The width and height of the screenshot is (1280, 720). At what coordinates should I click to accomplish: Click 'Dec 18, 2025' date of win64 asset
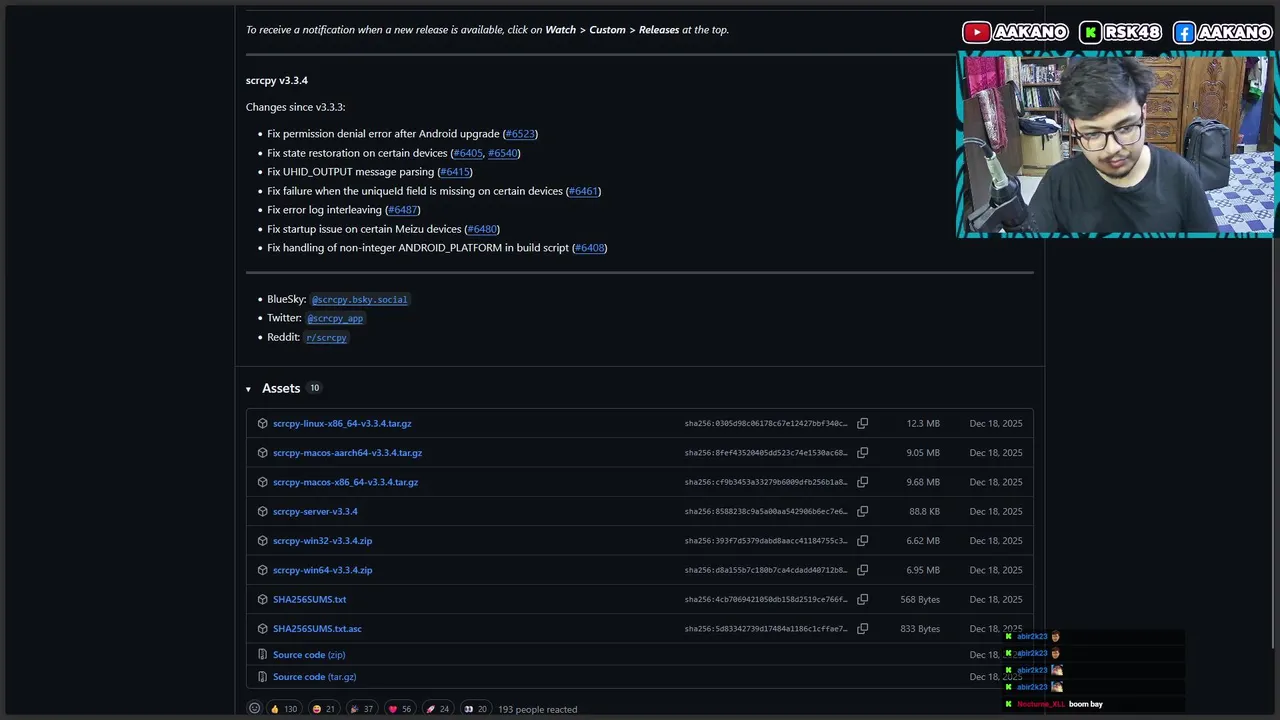pos(996,570)
